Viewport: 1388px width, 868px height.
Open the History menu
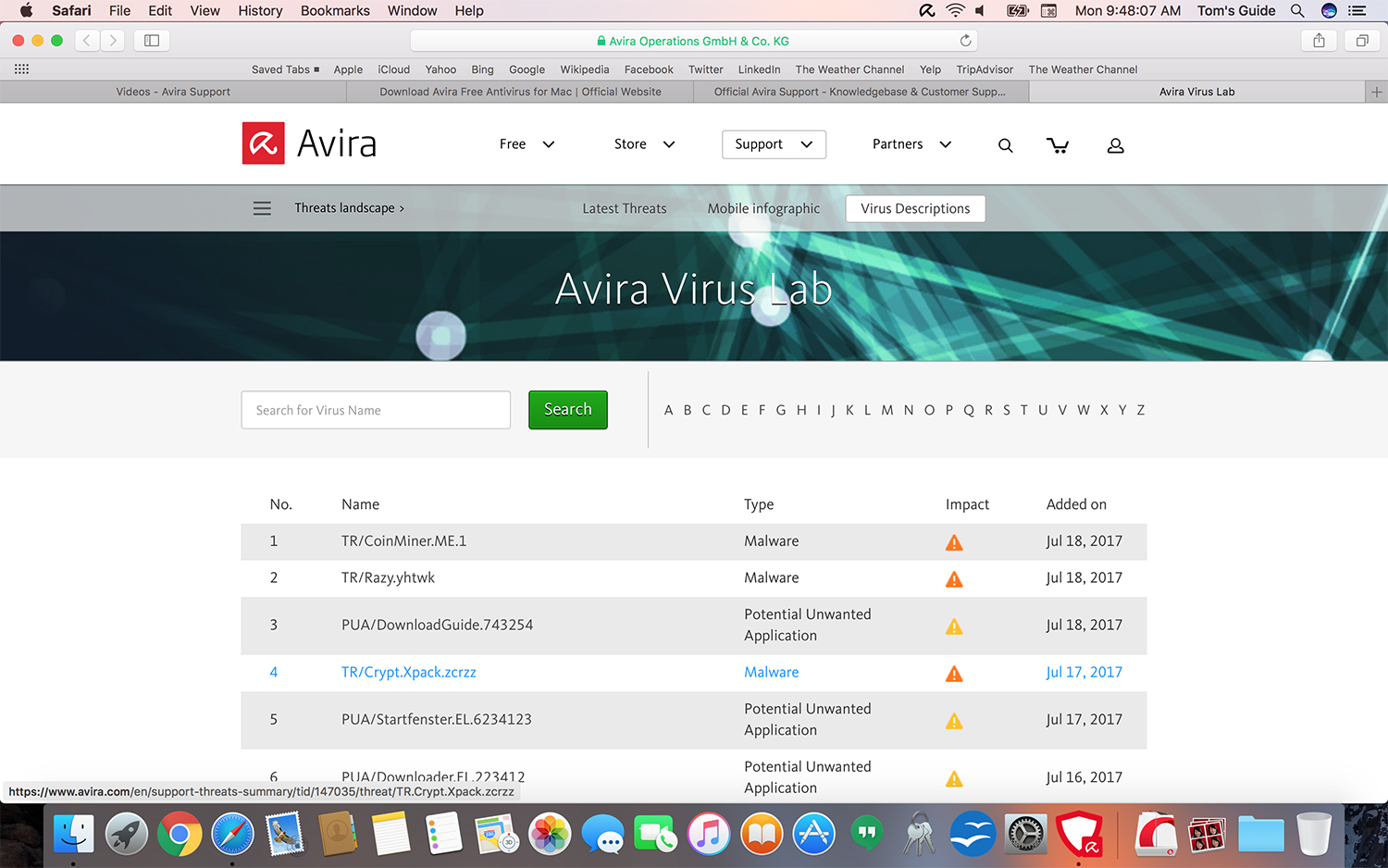pyautogui.click(x=260, y=11)
